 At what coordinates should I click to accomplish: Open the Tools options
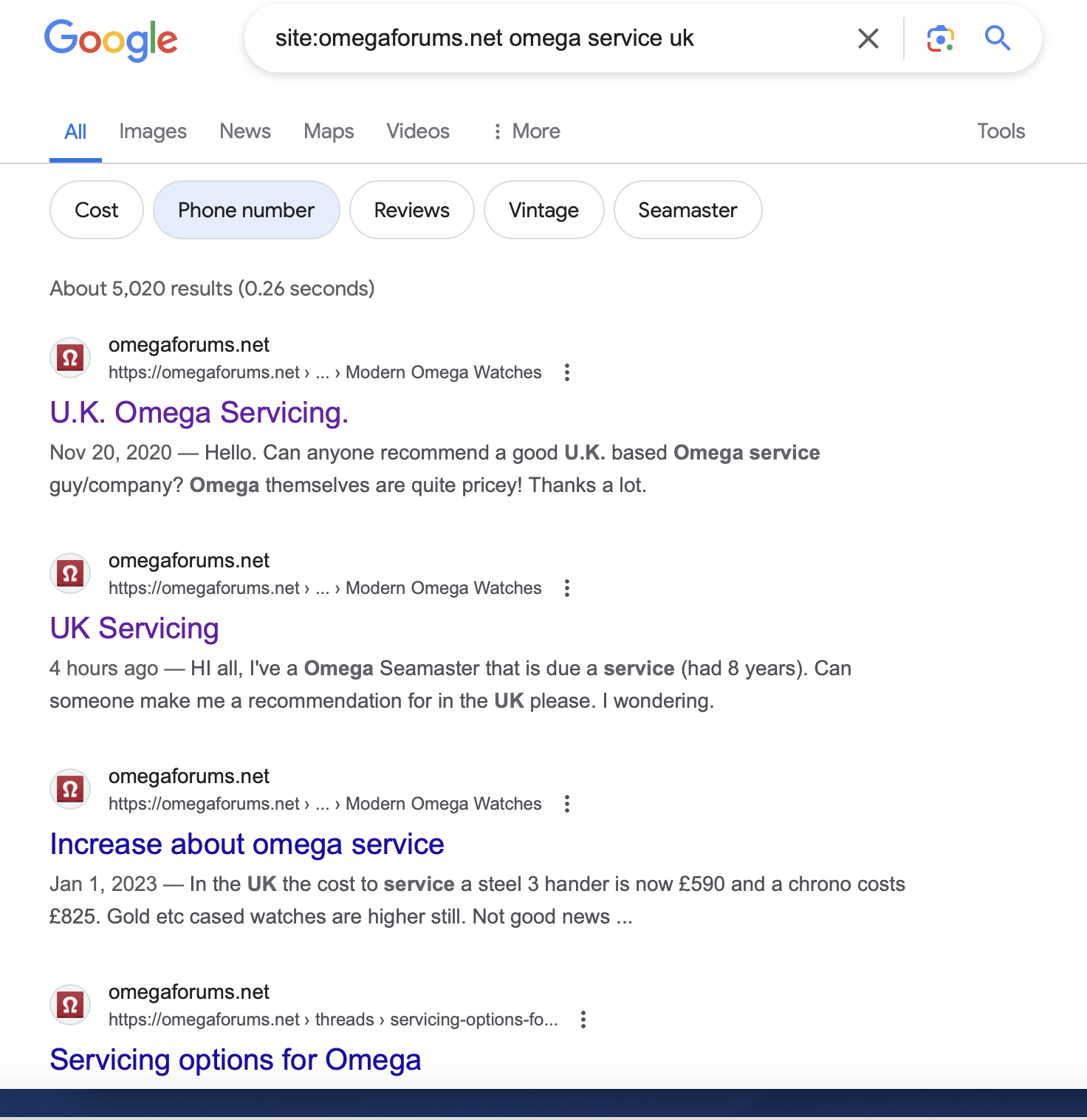(x=1001, y=132)
